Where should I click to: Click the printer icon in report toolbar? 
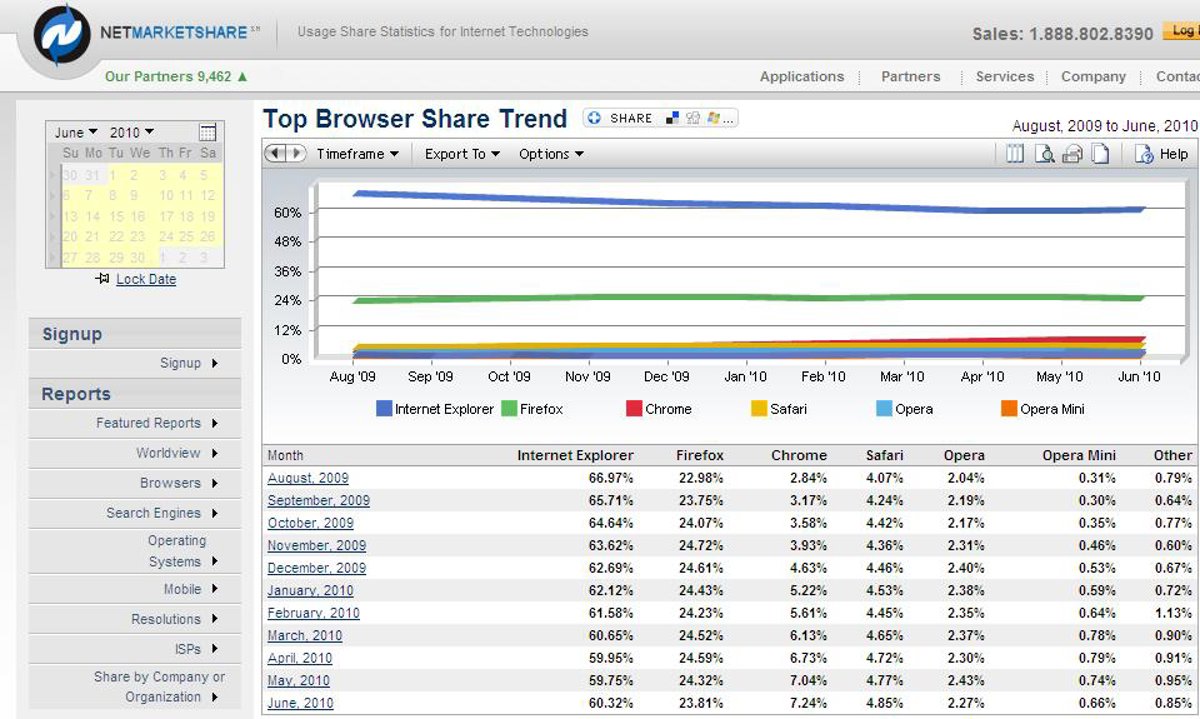(1072, 154)
